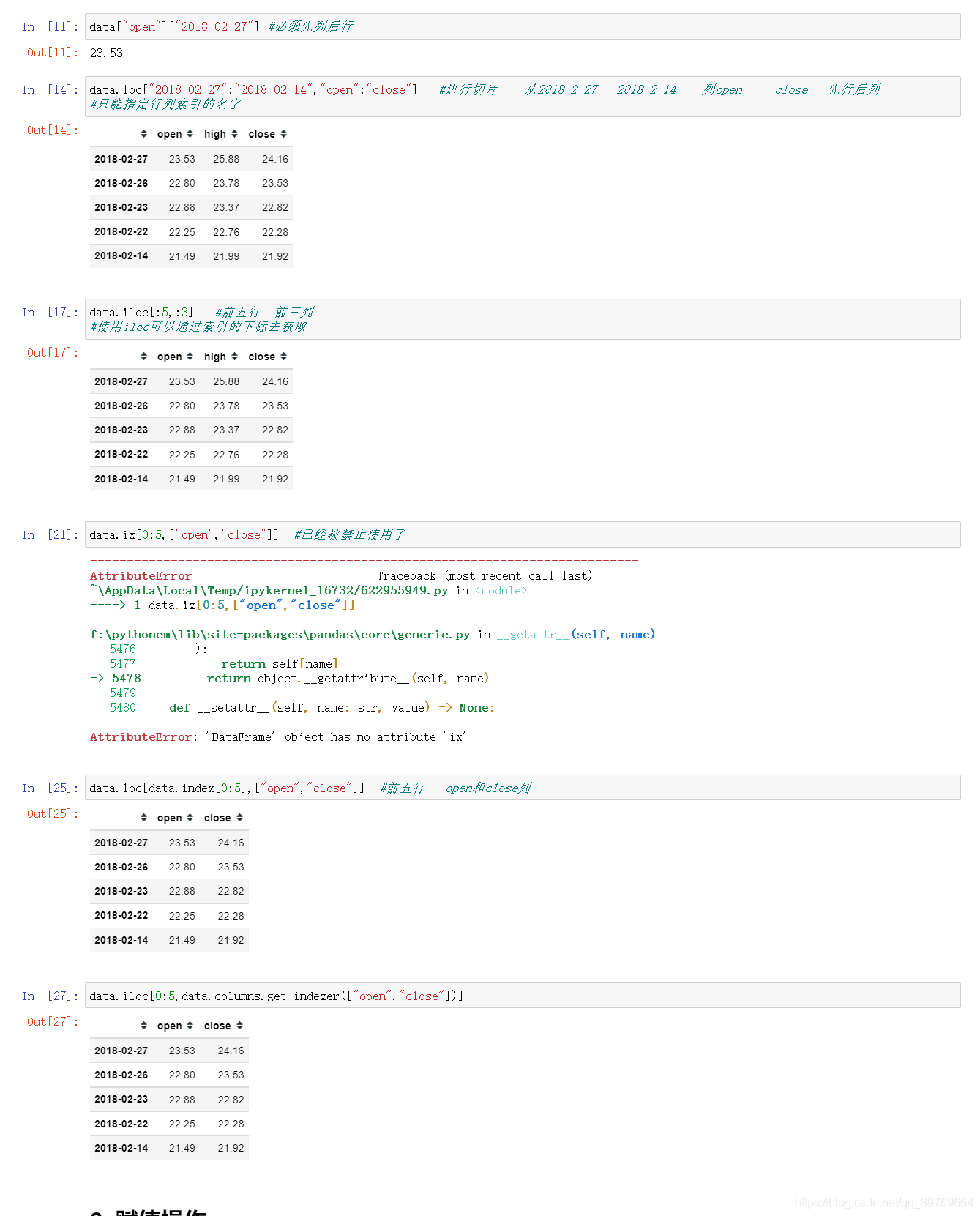
Task: Click the generic.py file path in traceback
Action: [x=280, y=635]
